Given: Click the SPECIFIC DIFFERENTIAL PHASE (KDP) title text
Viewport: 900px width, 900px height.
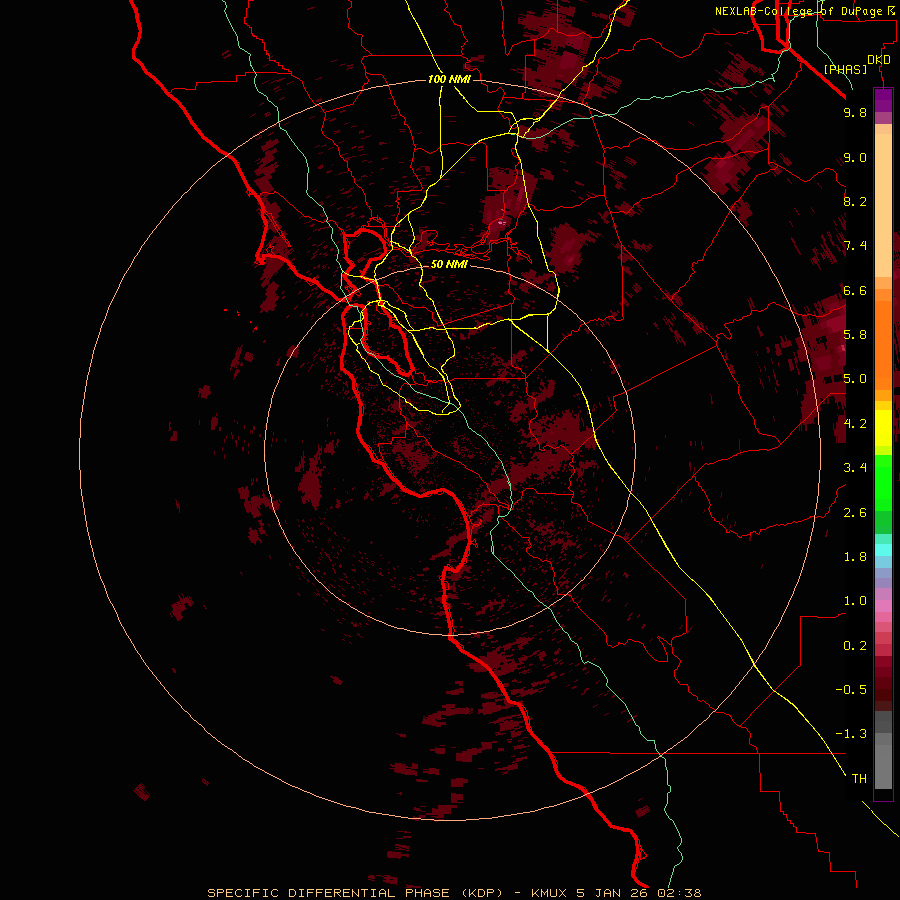Looking at the screenshot, I should point(355,893).
